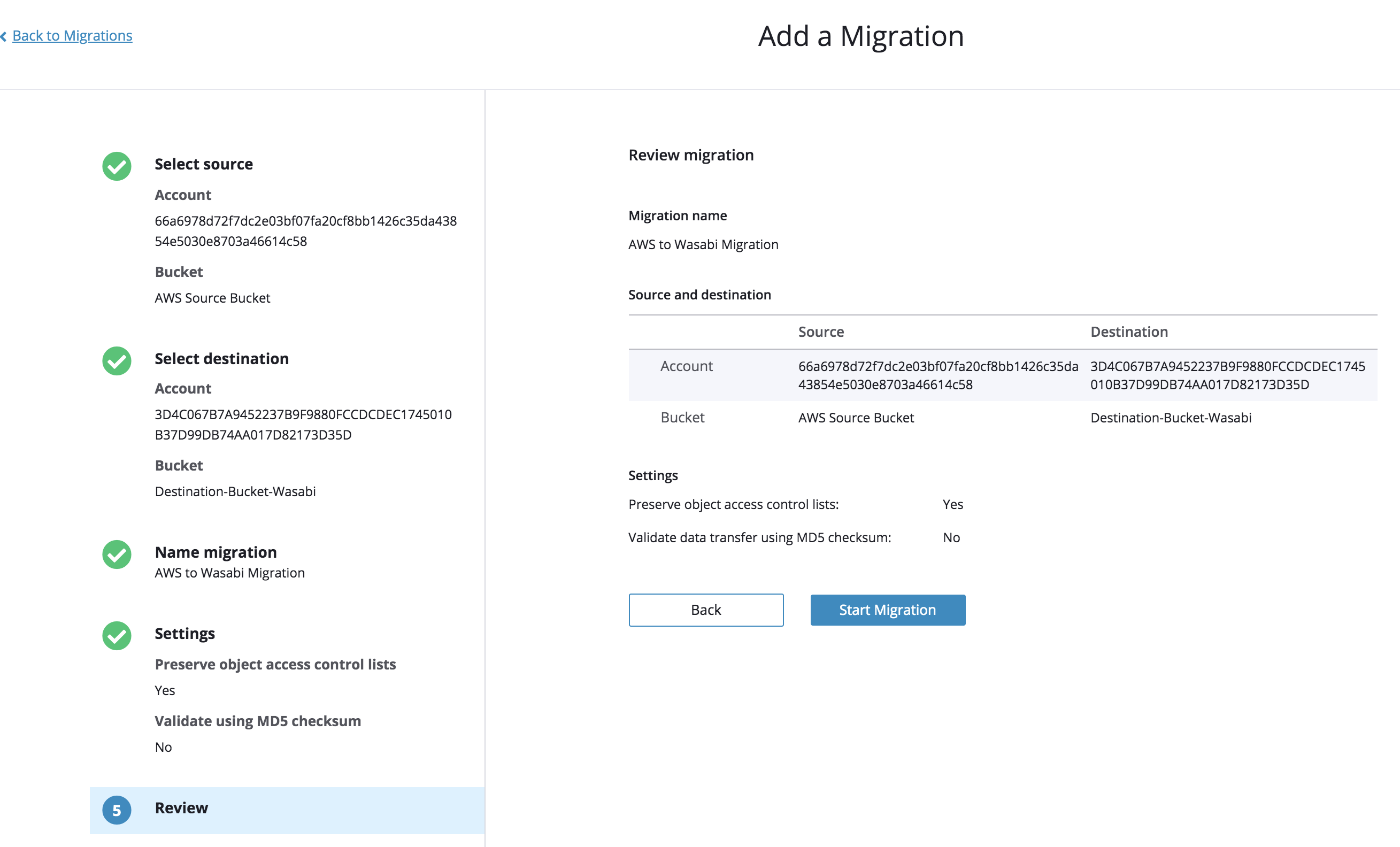Screen dimensions: 1400x847
Task: Click AWS Source Bucket cell in table
Action: [856, 418]
